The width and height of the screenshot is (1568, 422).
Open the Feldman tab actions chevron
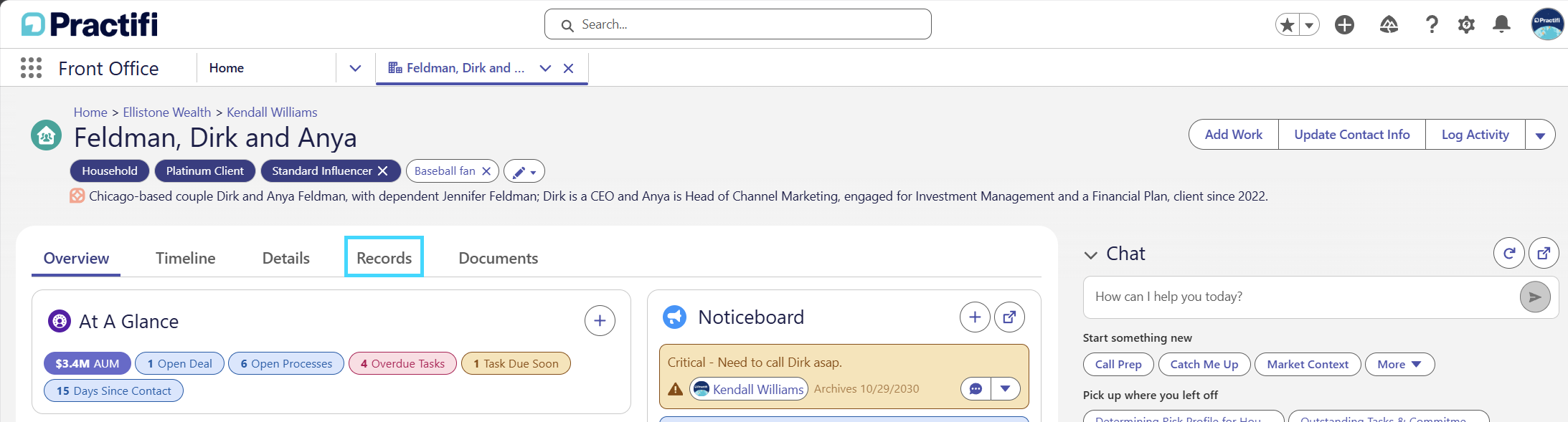click(x=545, y=68)
